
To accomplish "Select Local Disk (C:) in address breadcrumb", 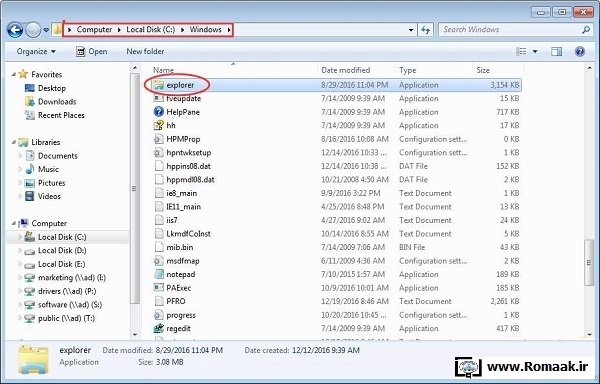I will point(150,29).
